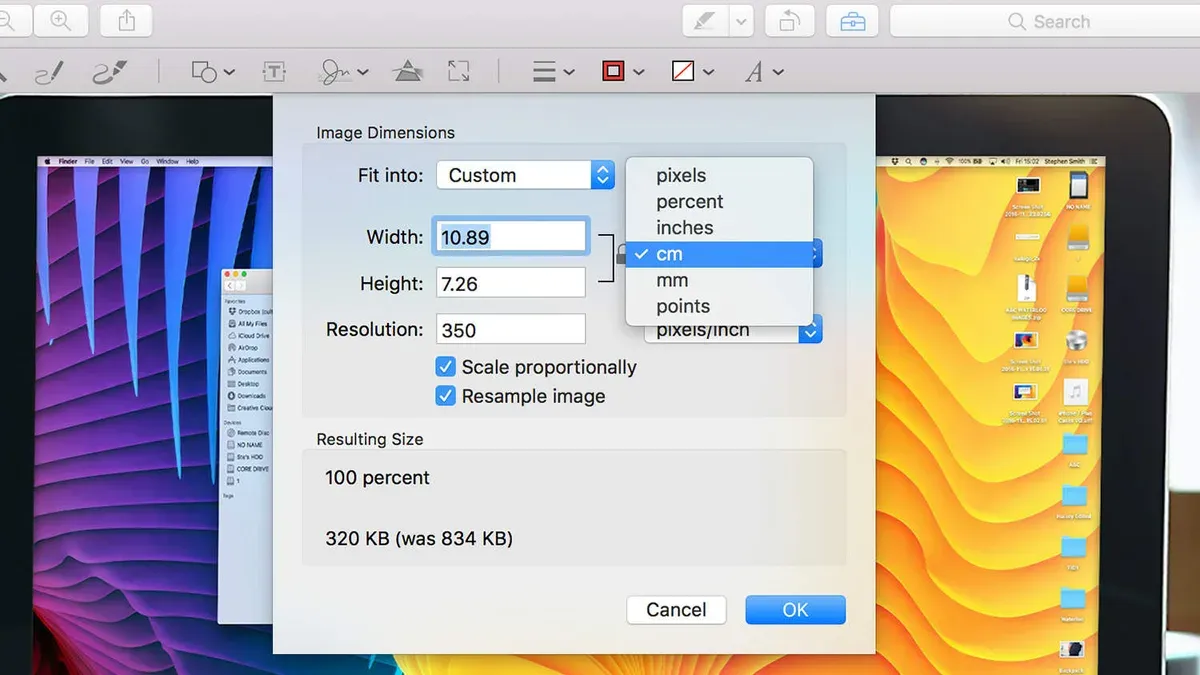Click the Adjust Size tool icon
This screenshot has height=675, width=1200.
(x=459, y=72)
